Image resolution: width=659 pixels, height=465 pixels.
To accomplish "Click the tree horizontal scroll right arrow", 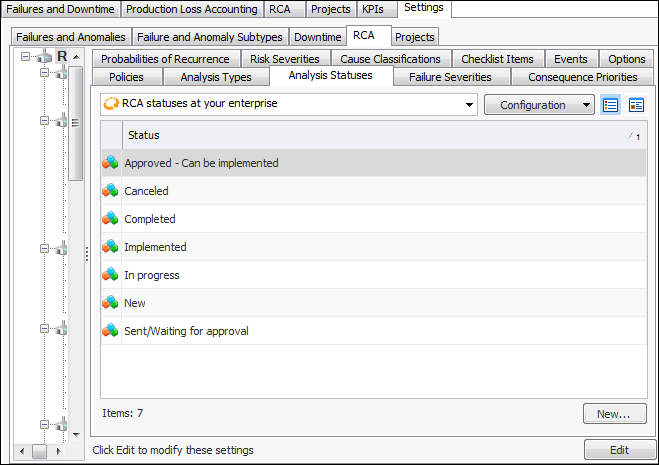I will click(x=58, y=451).
